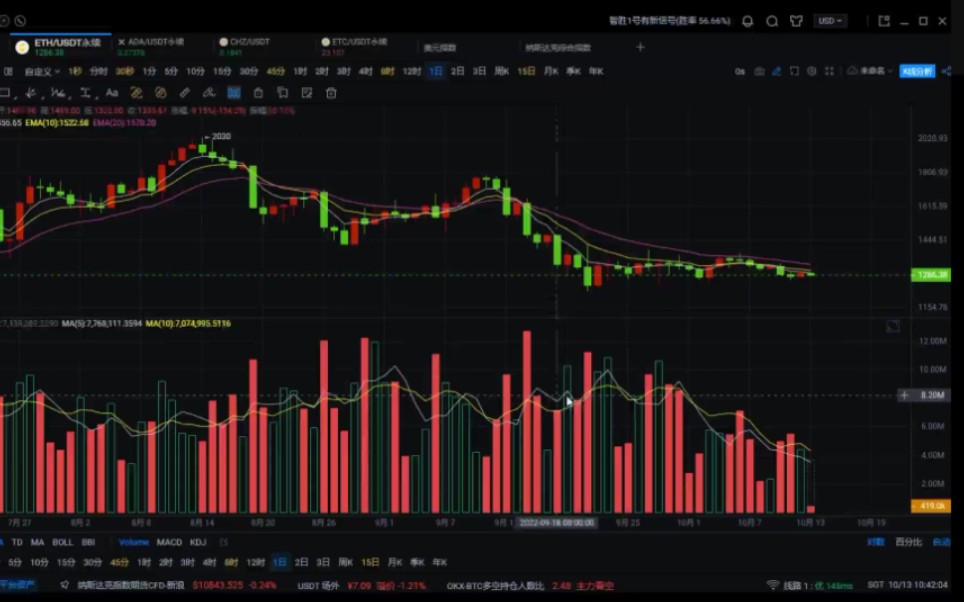
Task: Click the copy drawings icon
Action: pos(282,93)
